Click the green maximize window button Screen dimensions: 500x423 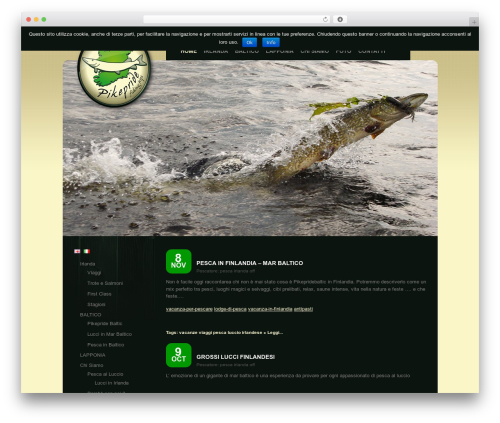[x=44, y=19]
